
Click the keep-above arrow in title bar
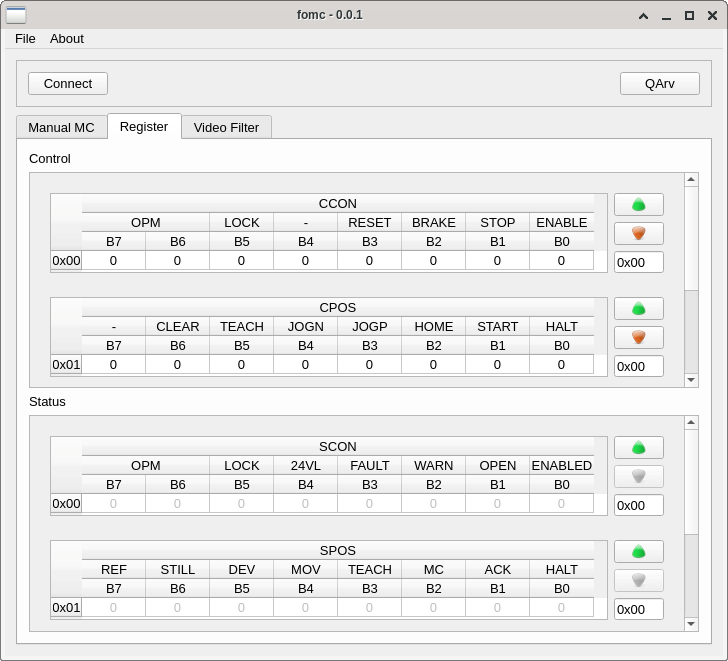tap(643, 16)
